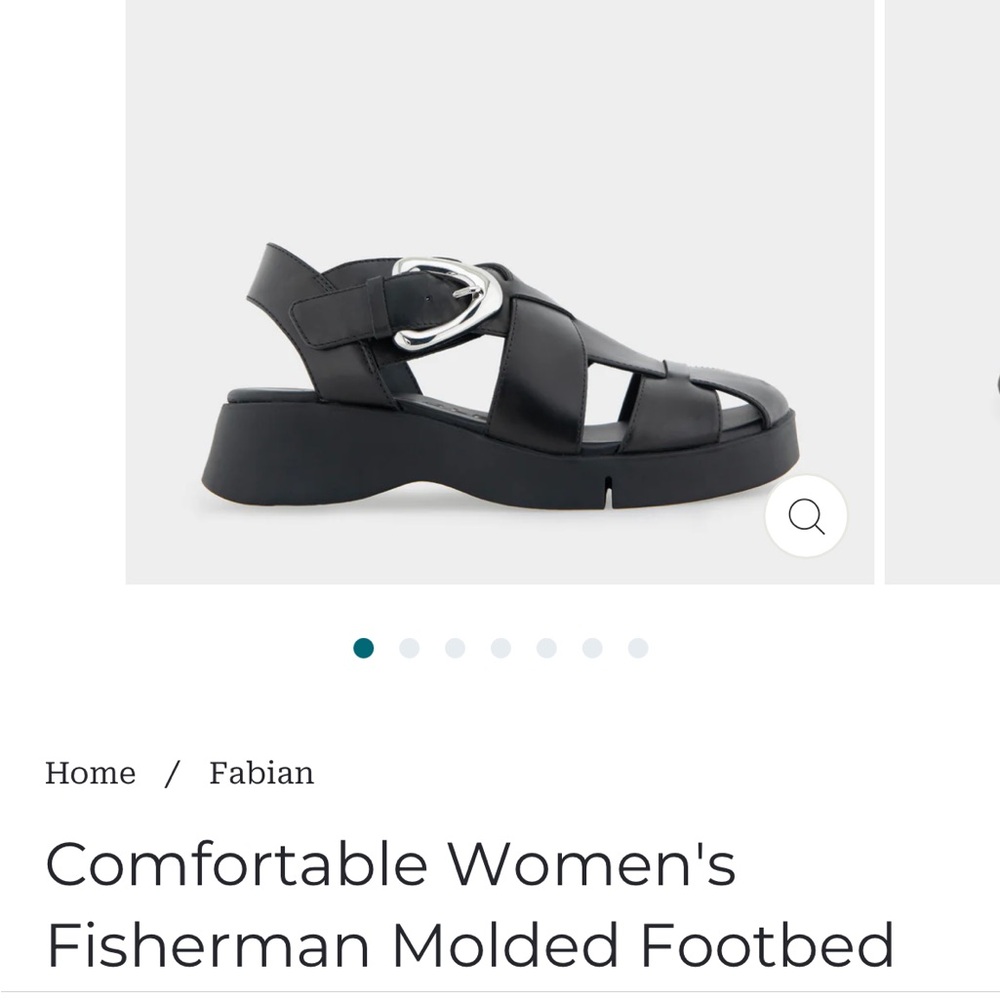Navigate to Home via the breadcrumb link
The image size is (1000, 1000).
(92, 772)
